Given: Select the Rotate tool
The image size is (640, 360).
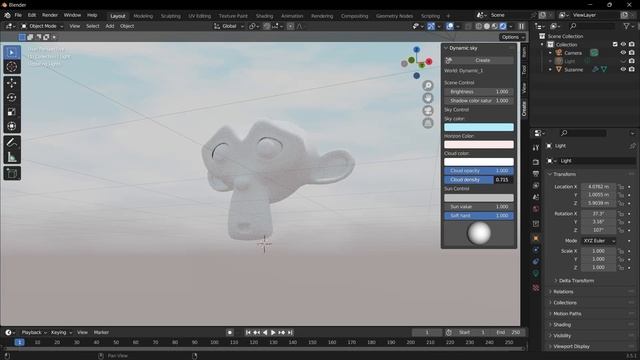Looking at the screenshot, I should point(12,97).
